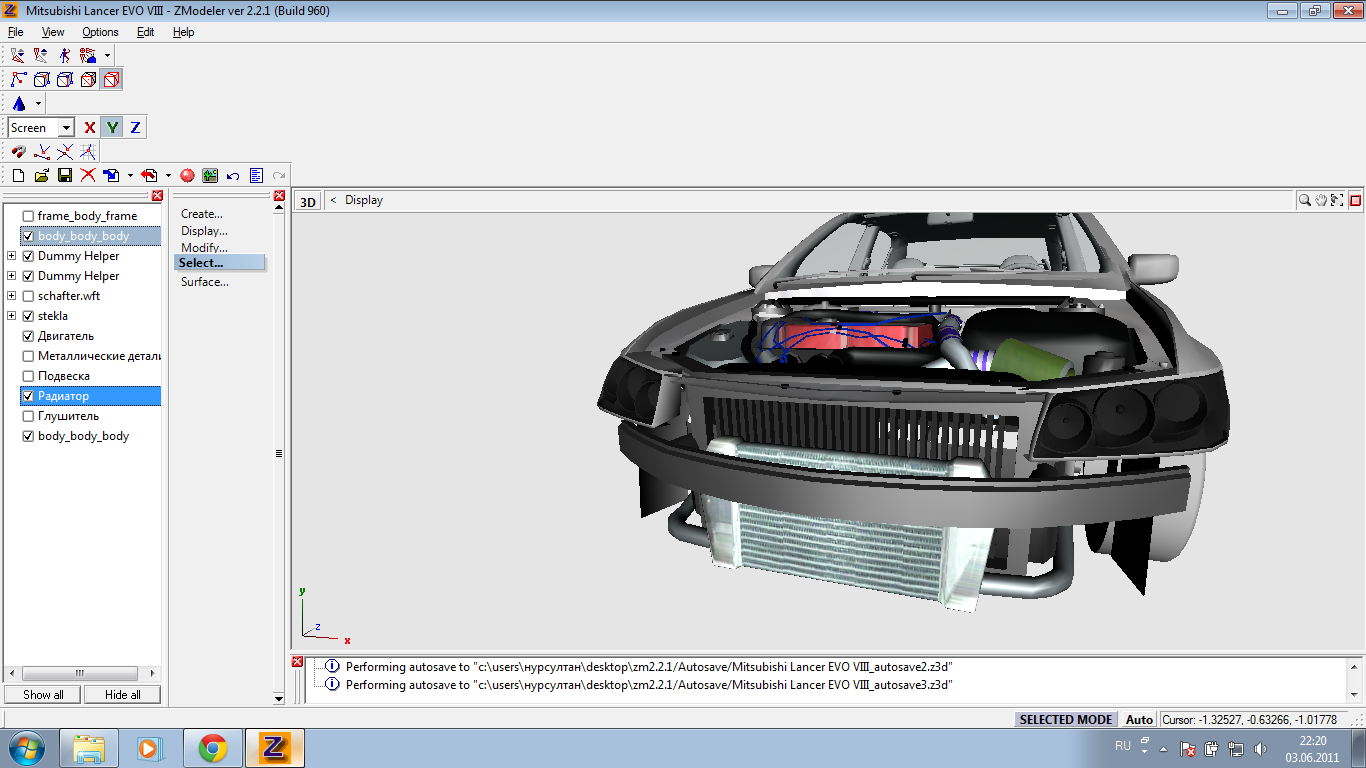Image resolution: width=1366 pixels, height=768 pixels.
Task: Click the blue cone primitive icon
Action: click(x=19, y=103)
